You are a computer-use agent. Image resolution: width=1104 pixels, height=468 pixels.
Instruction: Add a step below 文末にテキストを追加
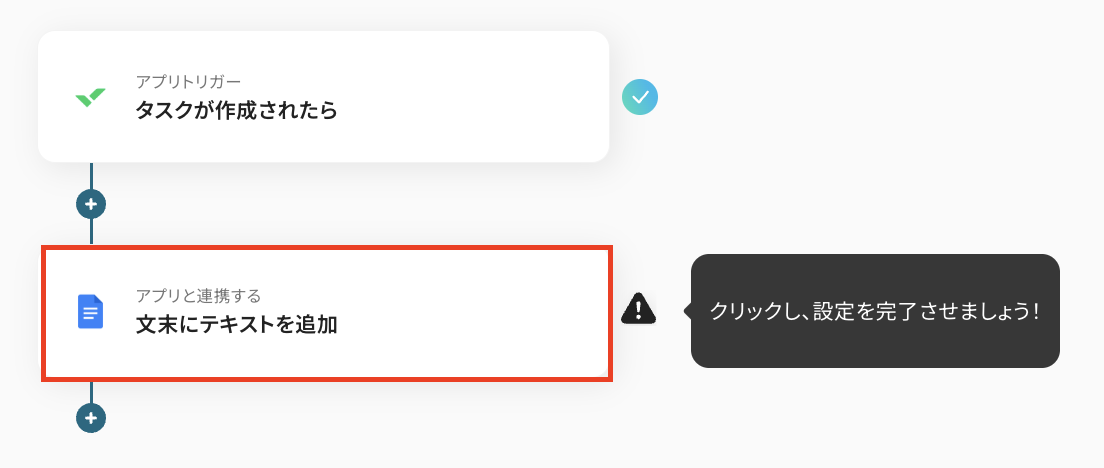coord(91,418)
